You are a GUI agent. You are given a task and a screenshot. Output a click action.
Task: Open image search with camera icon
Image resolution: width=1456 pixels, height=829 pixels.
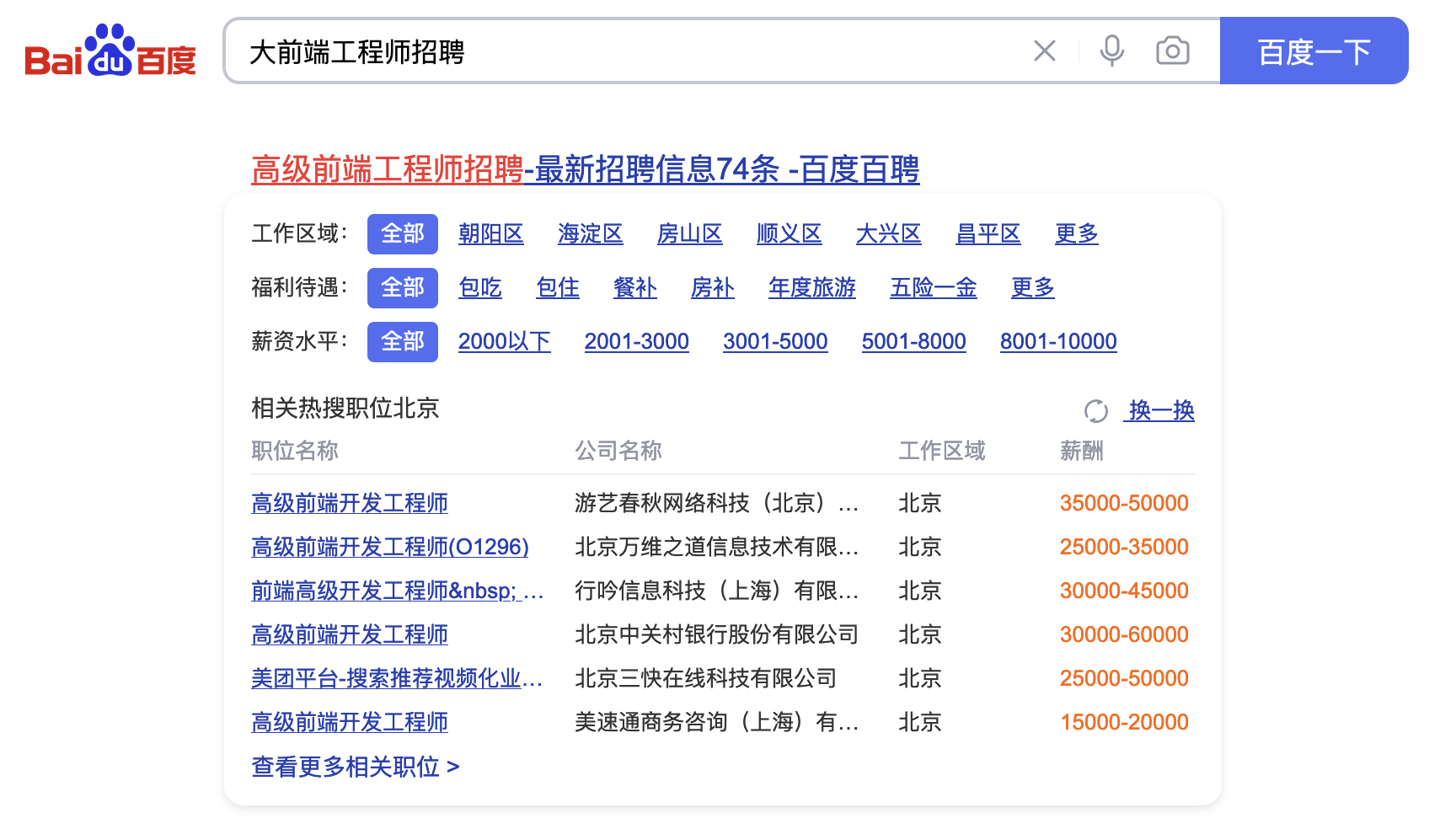(1172, 51)
